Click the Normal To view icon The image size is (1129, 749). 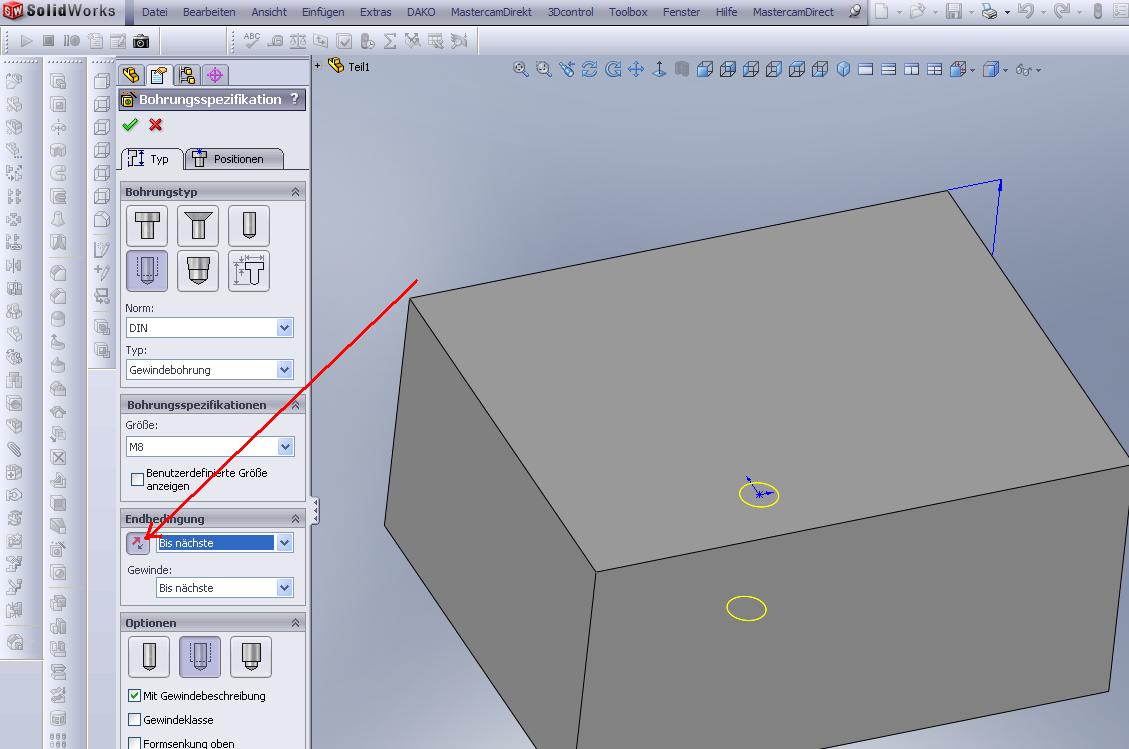click(x=659, y=69)
